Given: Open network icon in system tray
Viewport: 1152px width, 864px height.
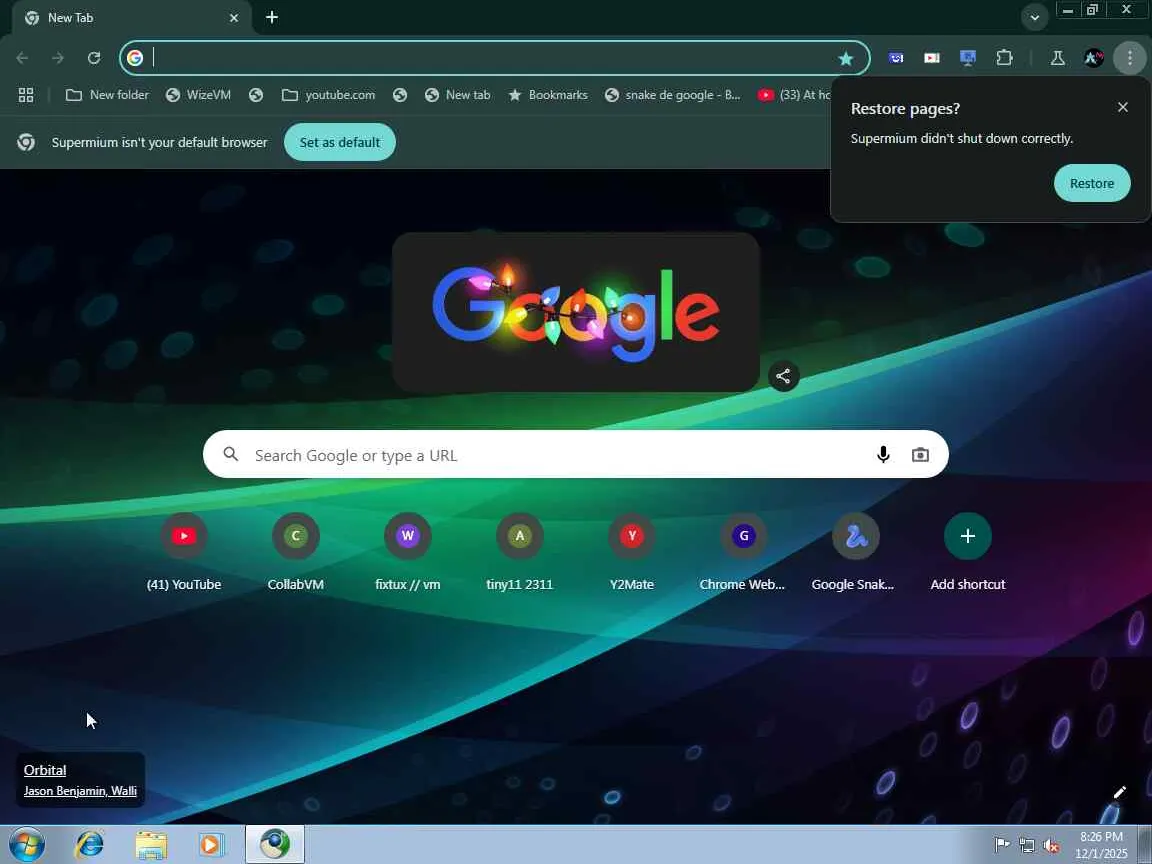Looking at the screenshot, I should coord(1026,845).
